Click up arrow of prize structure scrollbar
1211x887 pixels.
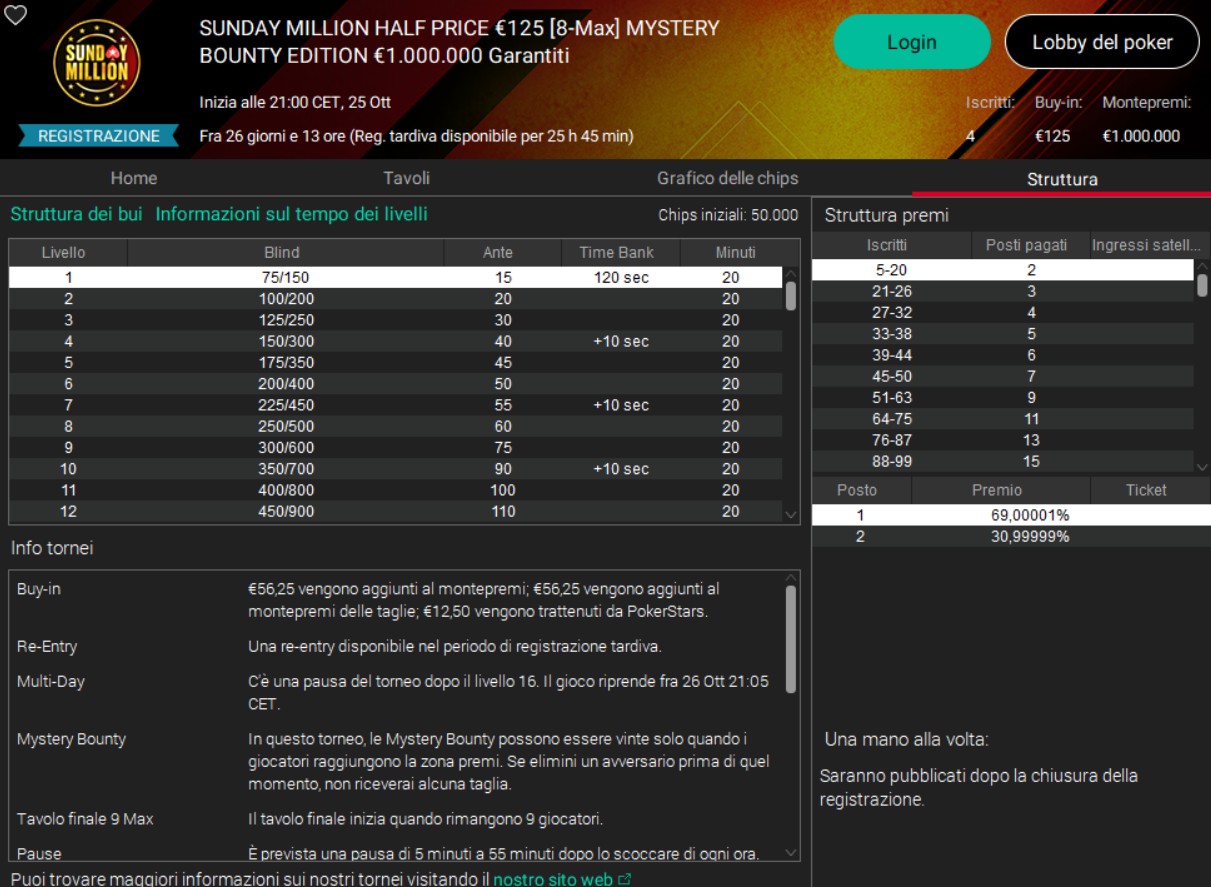click(1202, 267)
